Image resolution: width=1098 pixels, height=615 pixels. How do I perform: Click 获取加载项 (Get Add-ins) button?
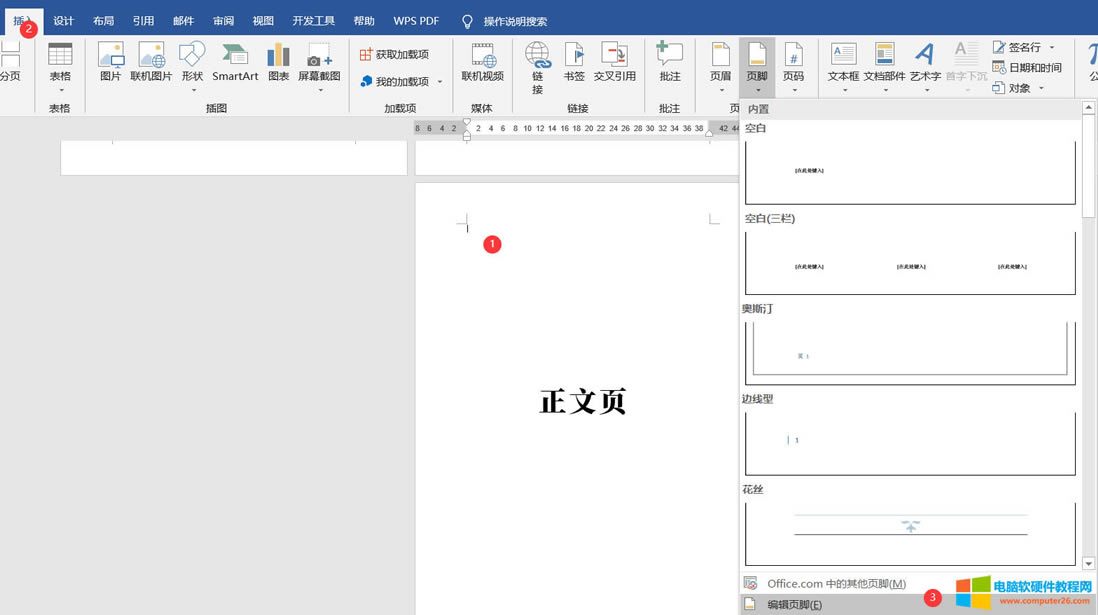[x=395, y=54]
